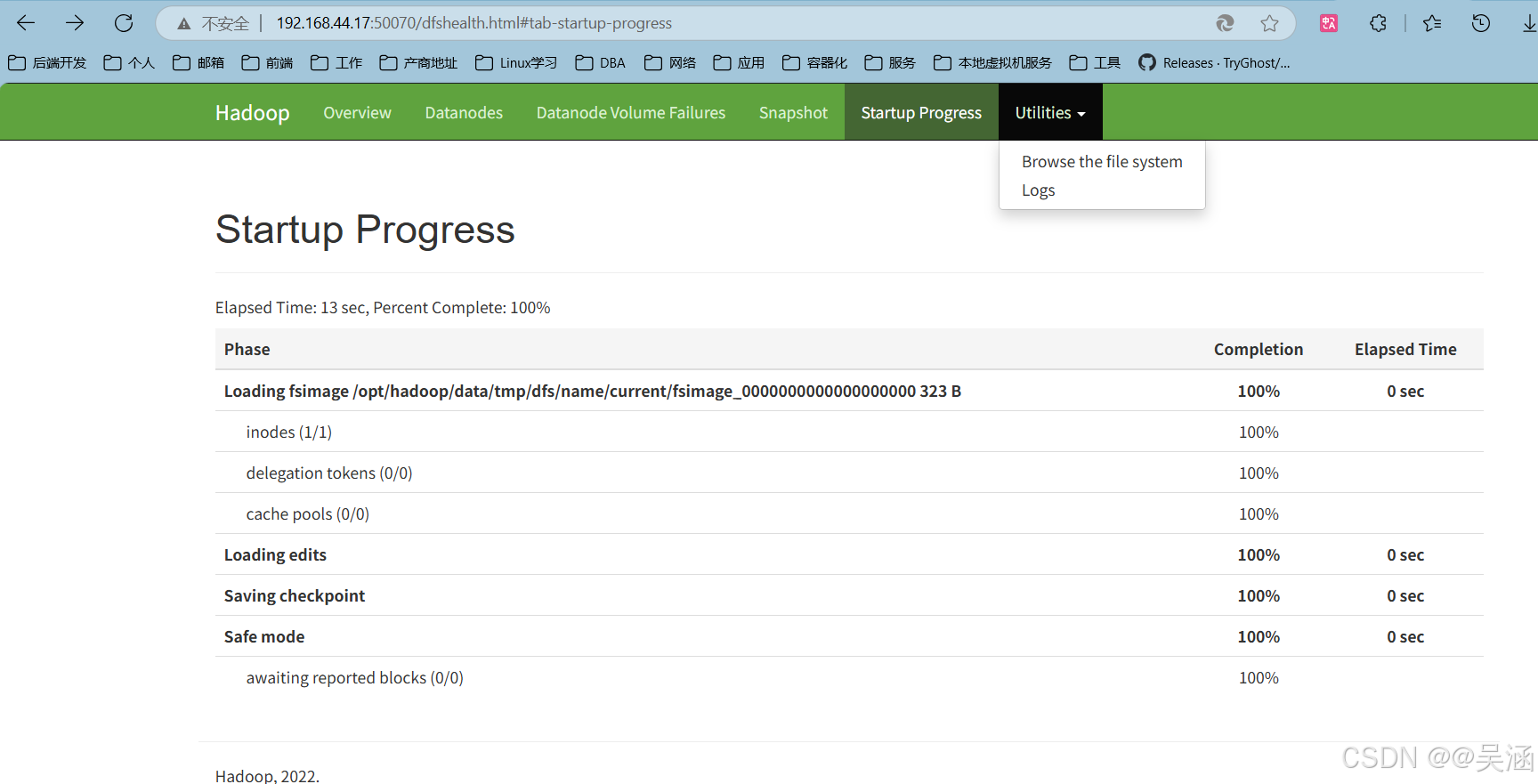Click the Loading fsimage phase row text
The height and width of the screenshot is (784, 1538).
593,392
